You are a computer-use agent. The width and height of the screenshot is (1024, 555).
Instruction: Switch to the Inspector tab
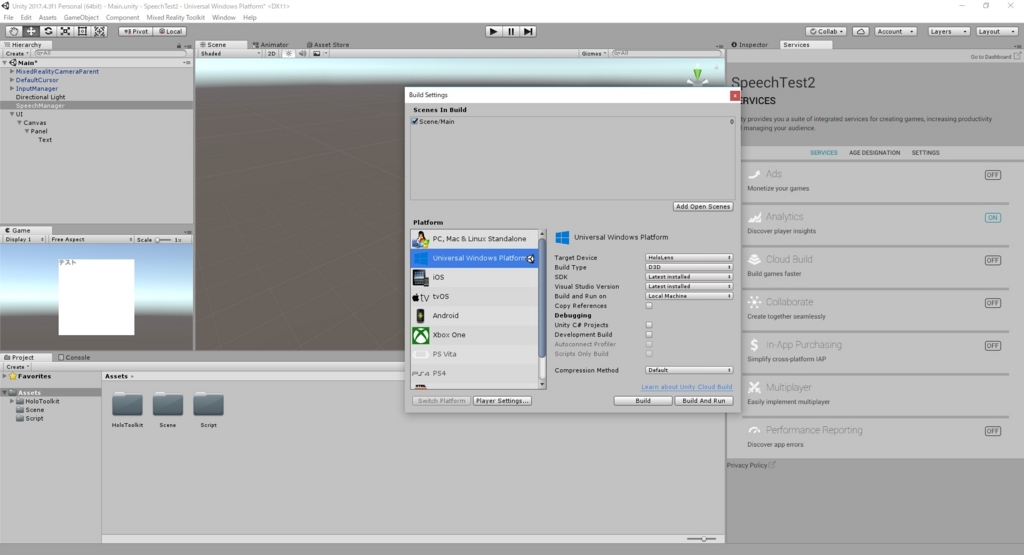[x=750, y=45]
